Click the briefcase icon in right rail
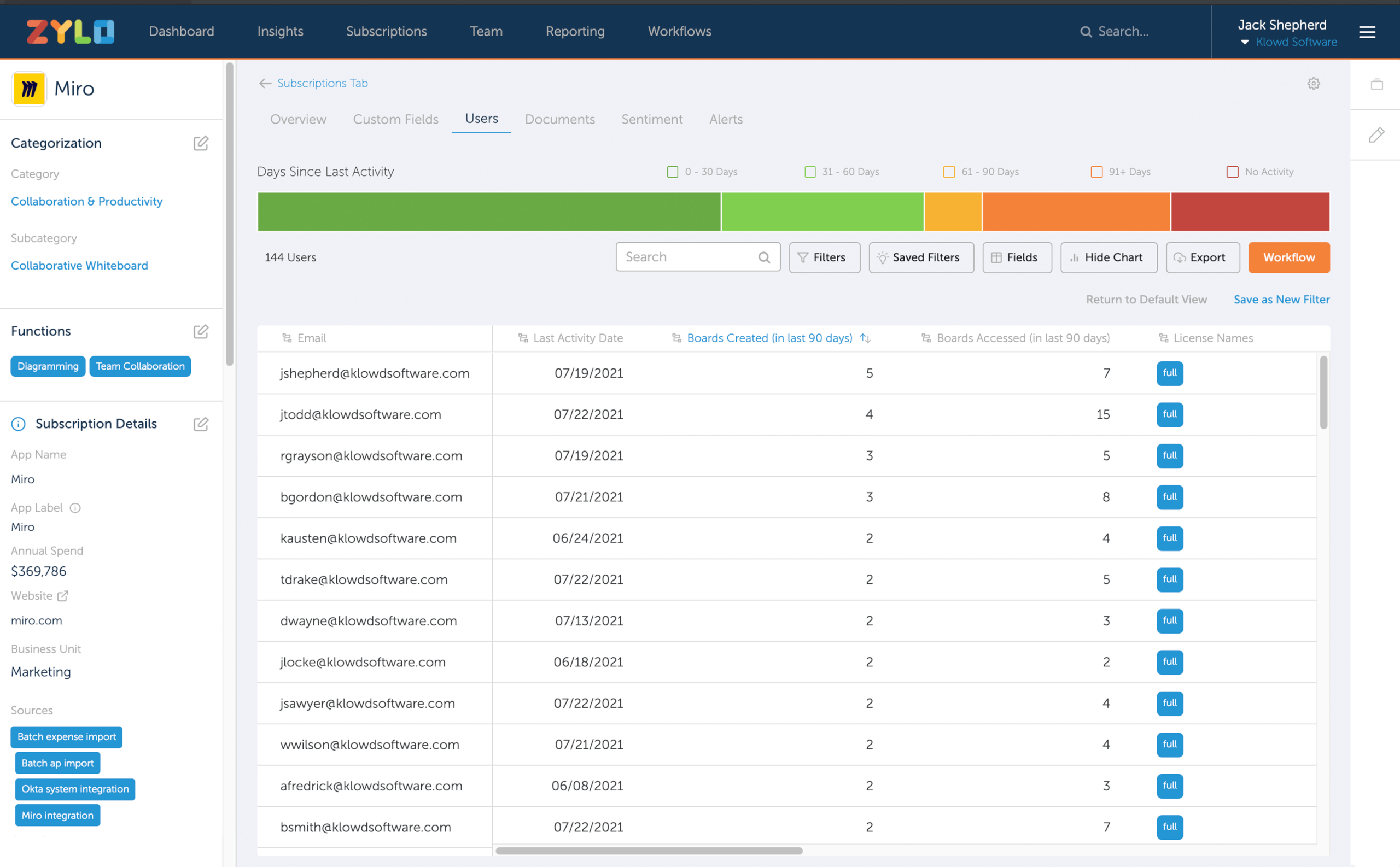The height and width of the screenshot is (867, 1400). [1376, 84]
